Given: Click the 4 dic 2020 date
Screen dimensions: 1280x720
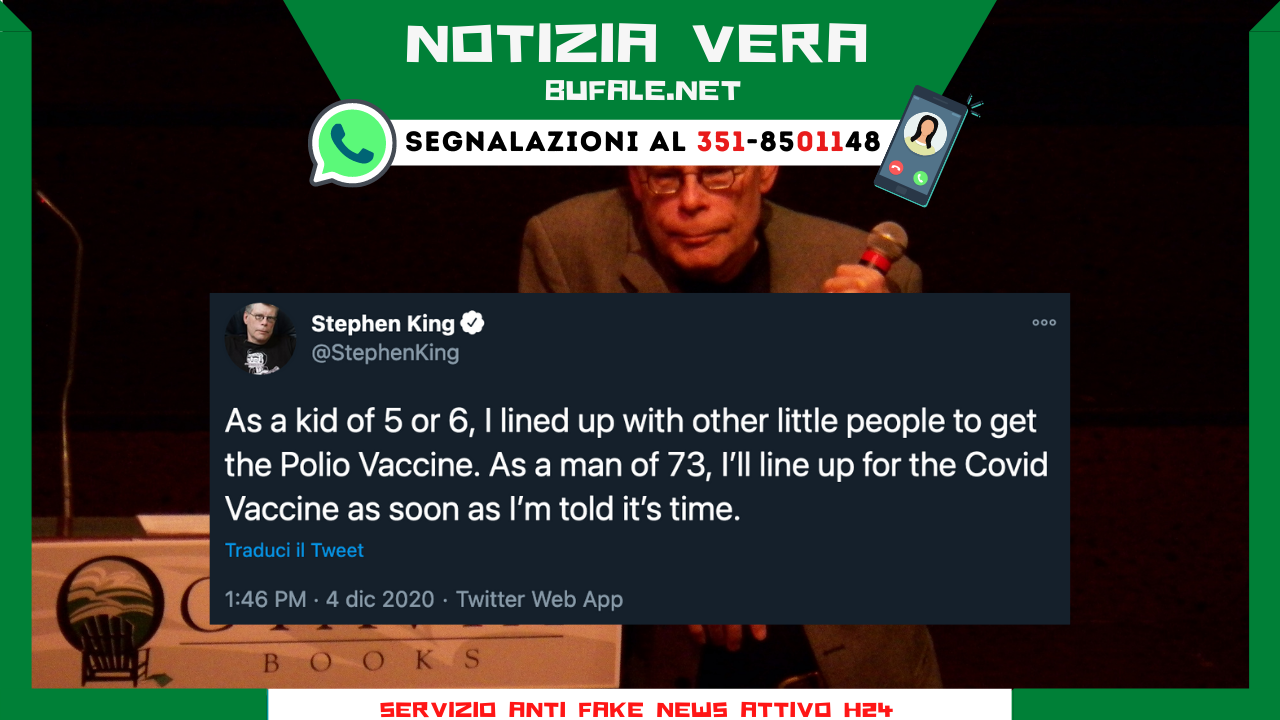Looking at the screenshot, I should click(x=380, y=599).
